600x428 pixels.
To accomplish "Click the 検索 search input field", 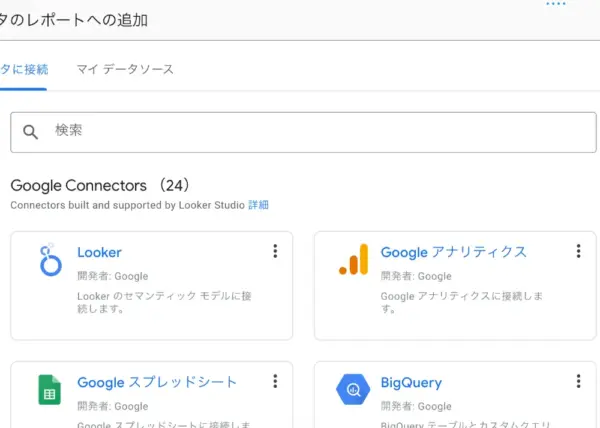I will (303, 132).
